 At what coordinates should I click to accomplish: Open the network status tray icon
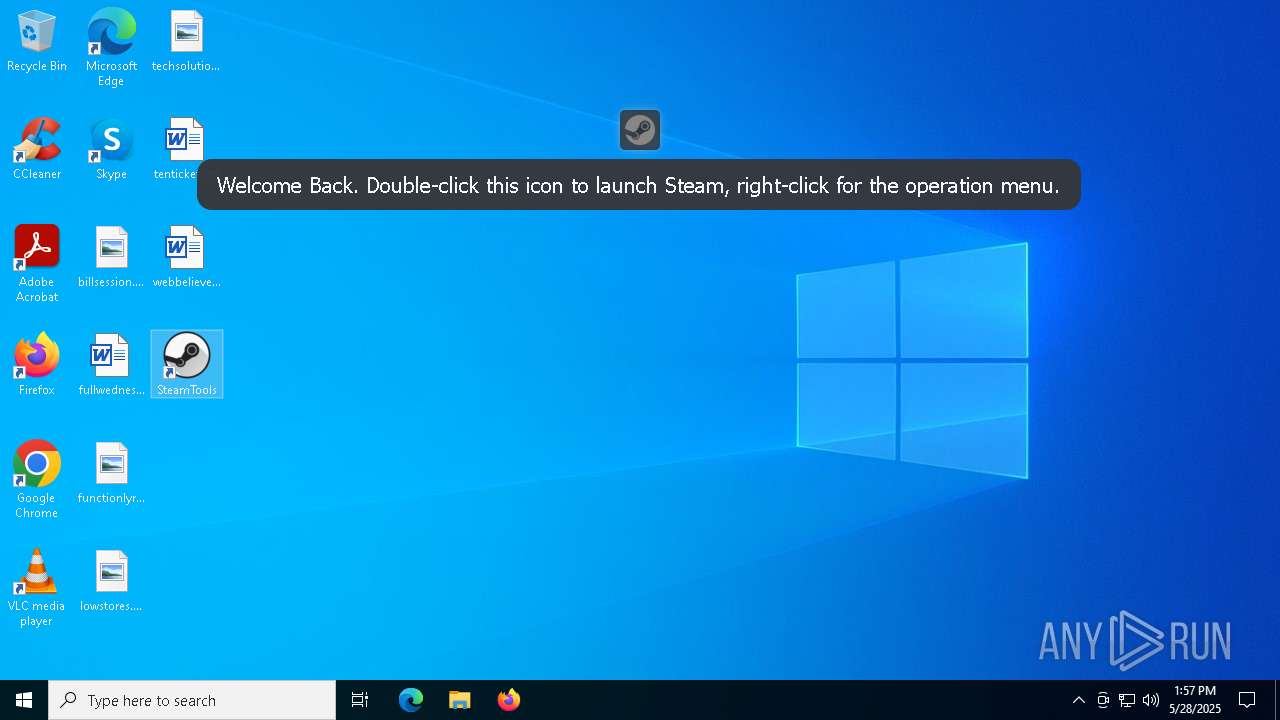(x=1127, y=700)
